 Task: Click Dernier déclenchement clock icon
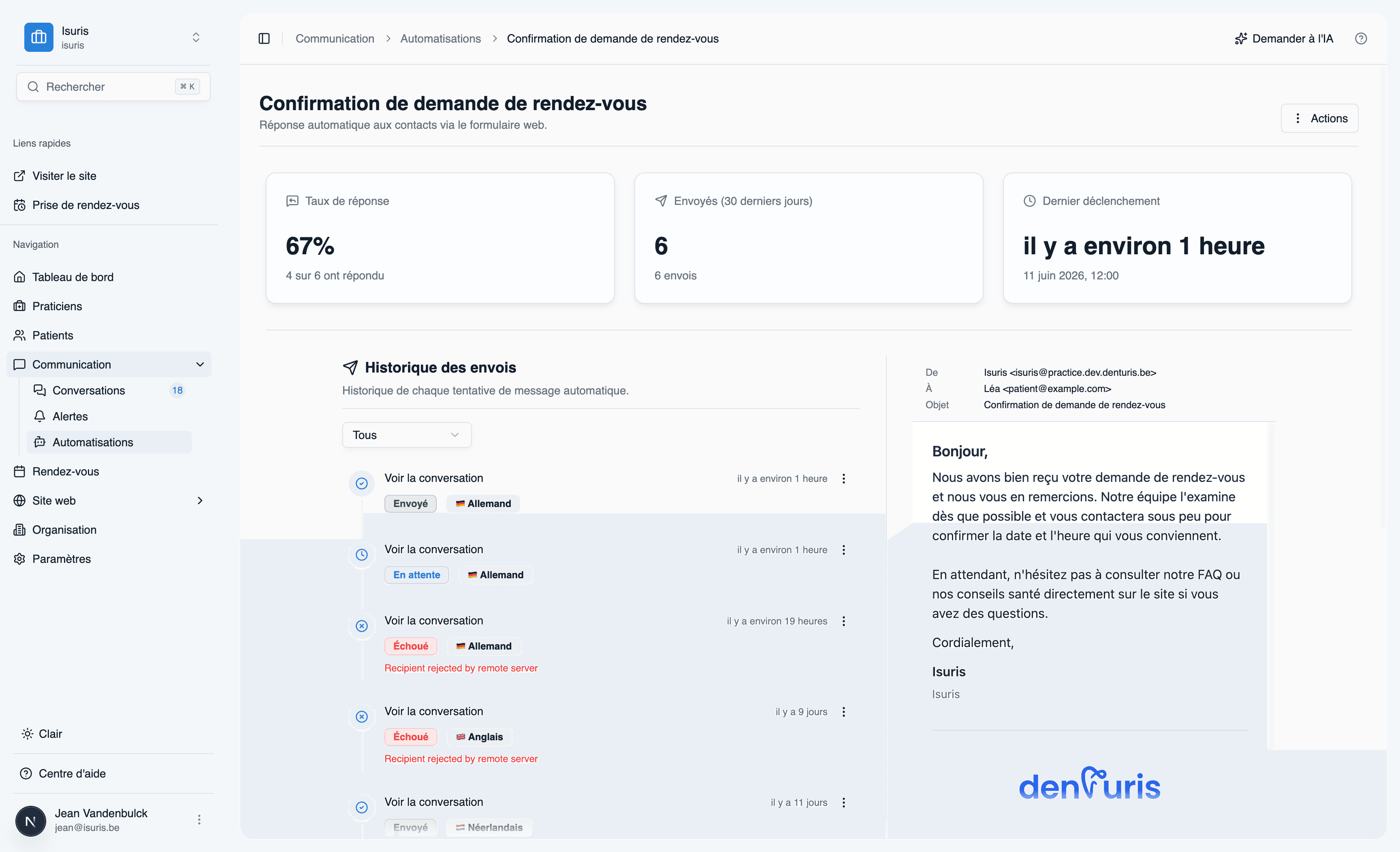pyautogui.click(x=1030, y=201)
